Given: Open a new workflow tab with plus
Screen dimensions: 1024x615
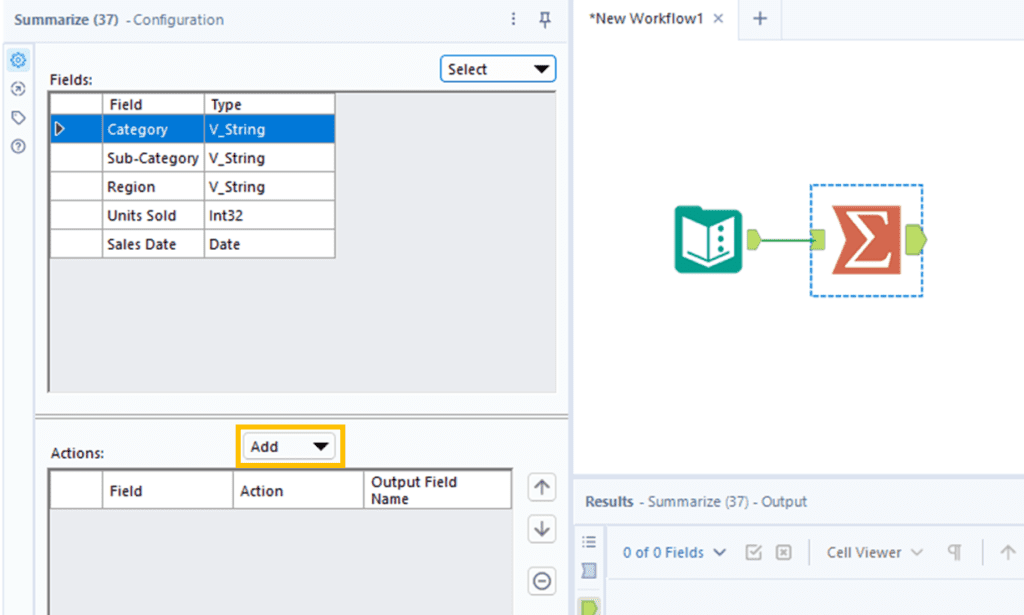Looking at the screenshot, I should tap(760, 19).
